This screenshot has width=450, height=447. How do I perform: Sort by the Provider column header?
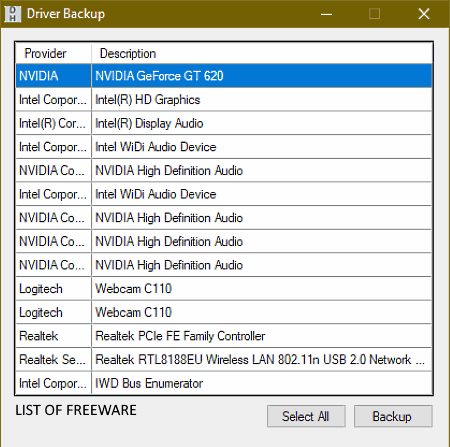(53, 53)
